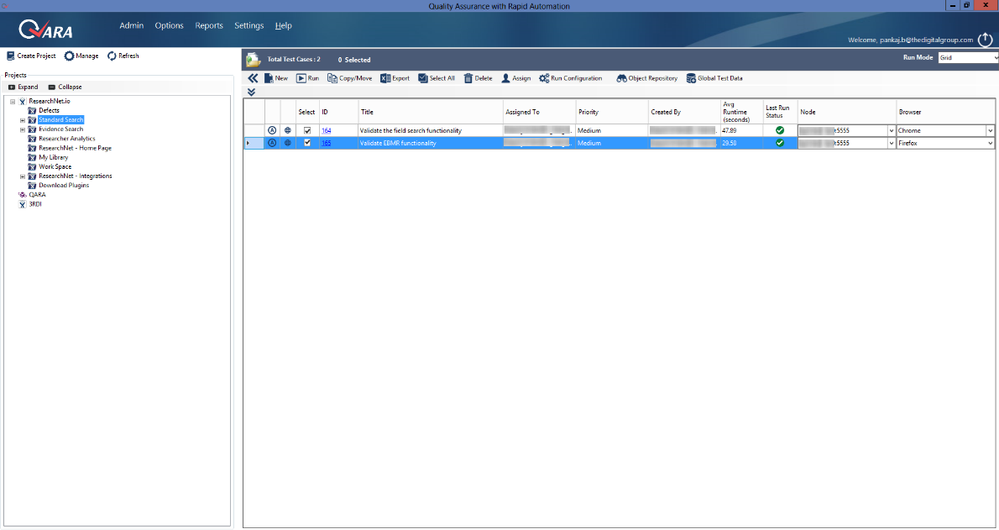Image resolution: width=999 pixels, height=530 pixels.
Task: Open Researcher Analytics in tree
Action: (67, 139)
